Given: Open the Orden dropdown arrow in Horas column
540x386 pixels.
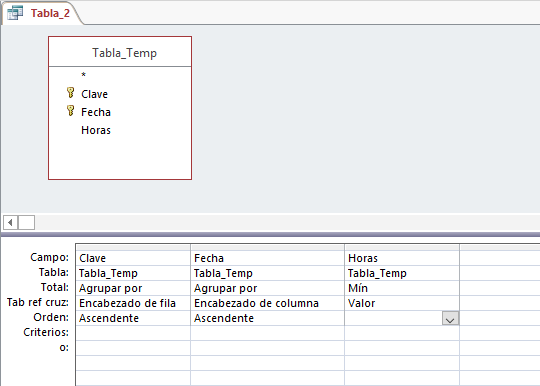Looking at the screenshot, I should coord(450,319).
